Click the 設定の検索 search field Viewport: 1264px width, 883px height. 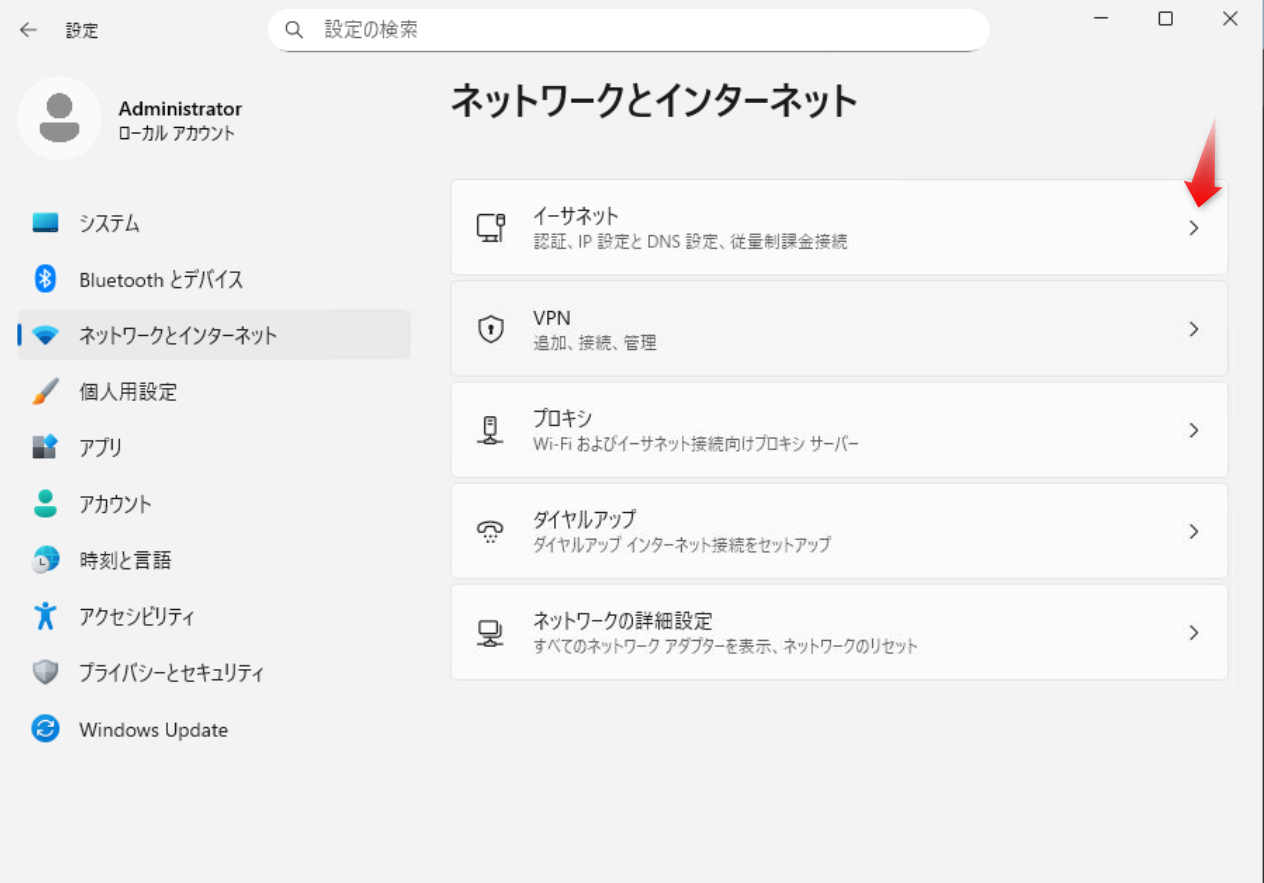click(640, 30)
